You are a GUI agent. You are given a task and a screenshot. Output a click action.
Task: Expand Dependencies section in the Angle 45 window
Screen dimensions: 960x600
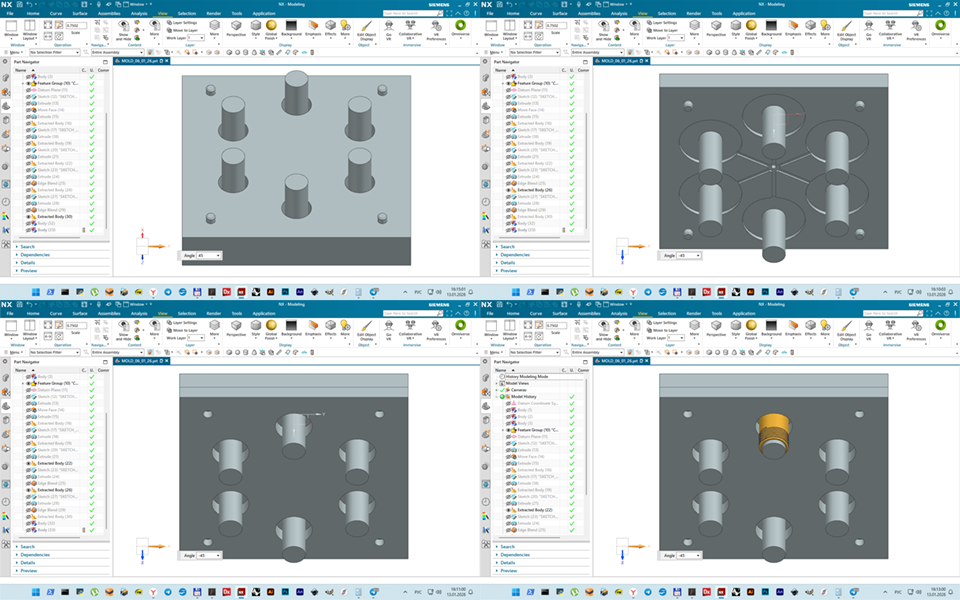[35, 255]
